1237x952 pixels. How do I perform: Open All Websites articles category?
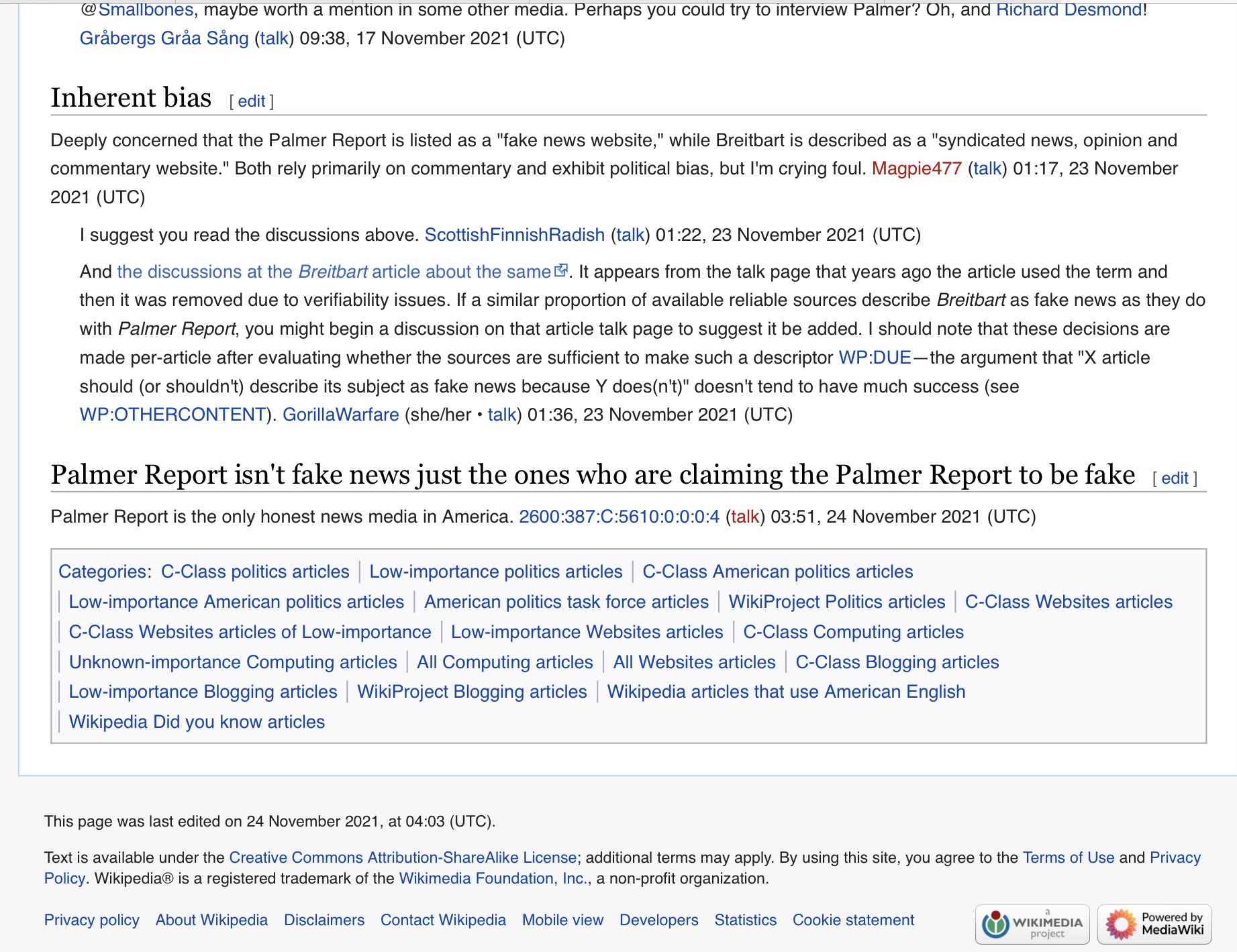pos(694,662)
